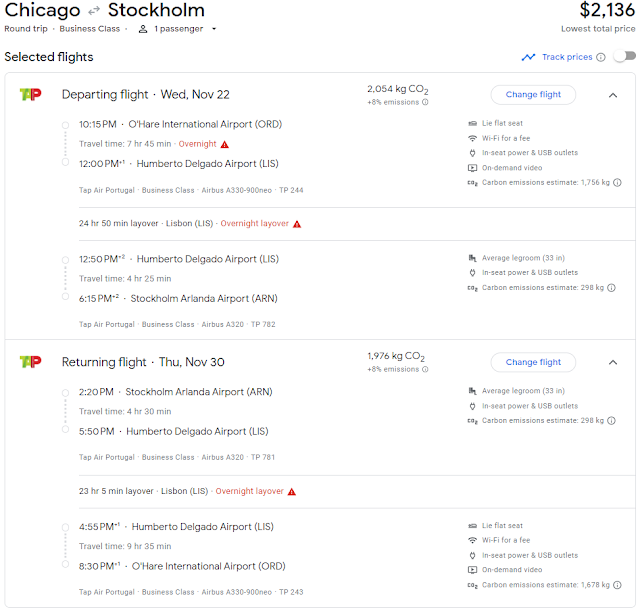The width and height of the screenshot is (640, 613).
Task: Click In-seat power plug icon for TP 243
Action: [472, 555]
